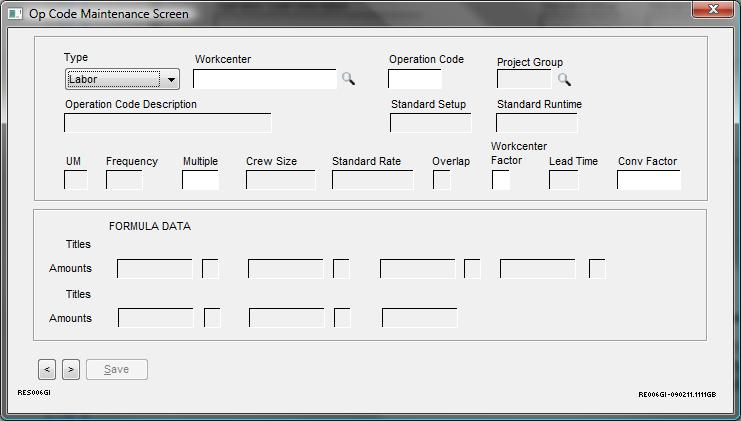This screenshot has width=741, height=421.
Task: Click the Operation Code Description label
Action: 131,104
